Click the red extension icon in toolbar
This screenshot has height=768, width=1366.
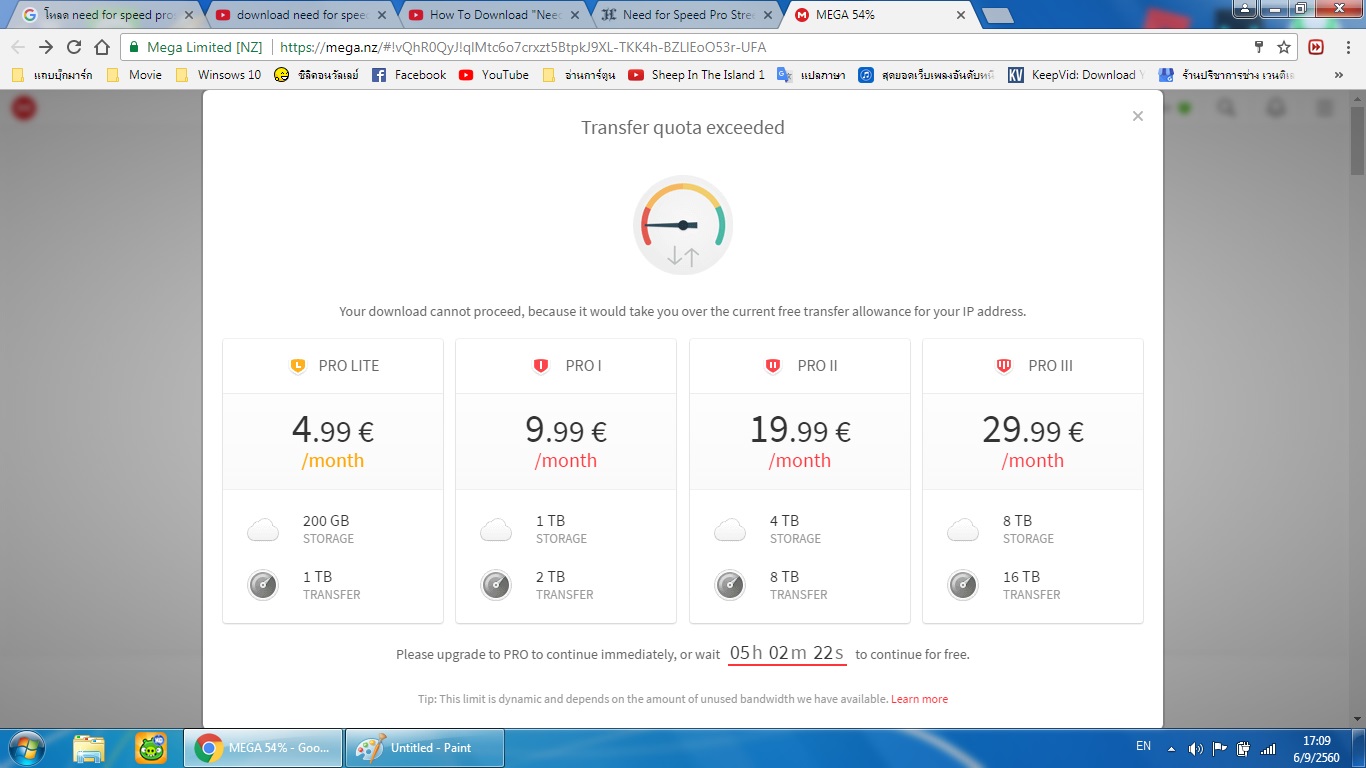point(1316,47)
